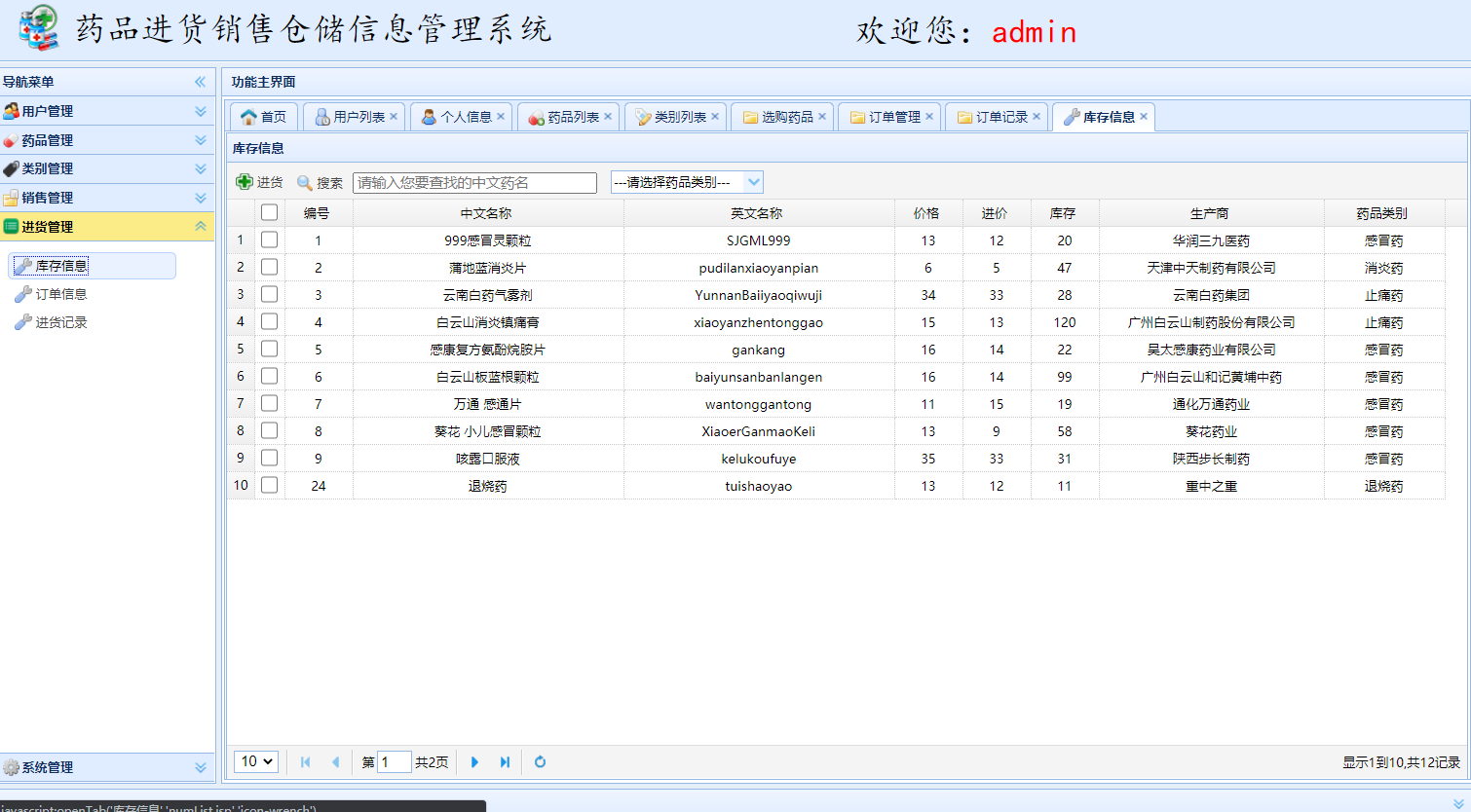
Task: Open the ---请选择药品类别--- dropdown
Action: (687, 181)
